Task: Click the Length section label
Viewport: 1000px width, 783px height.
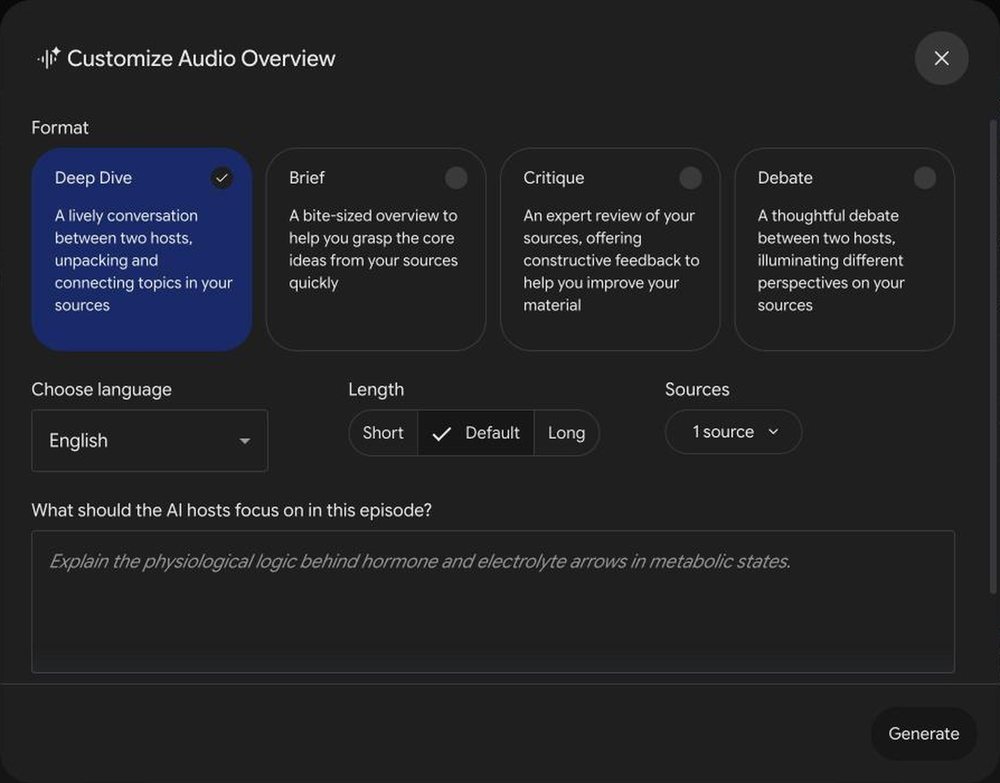Action: coord(376,390)
